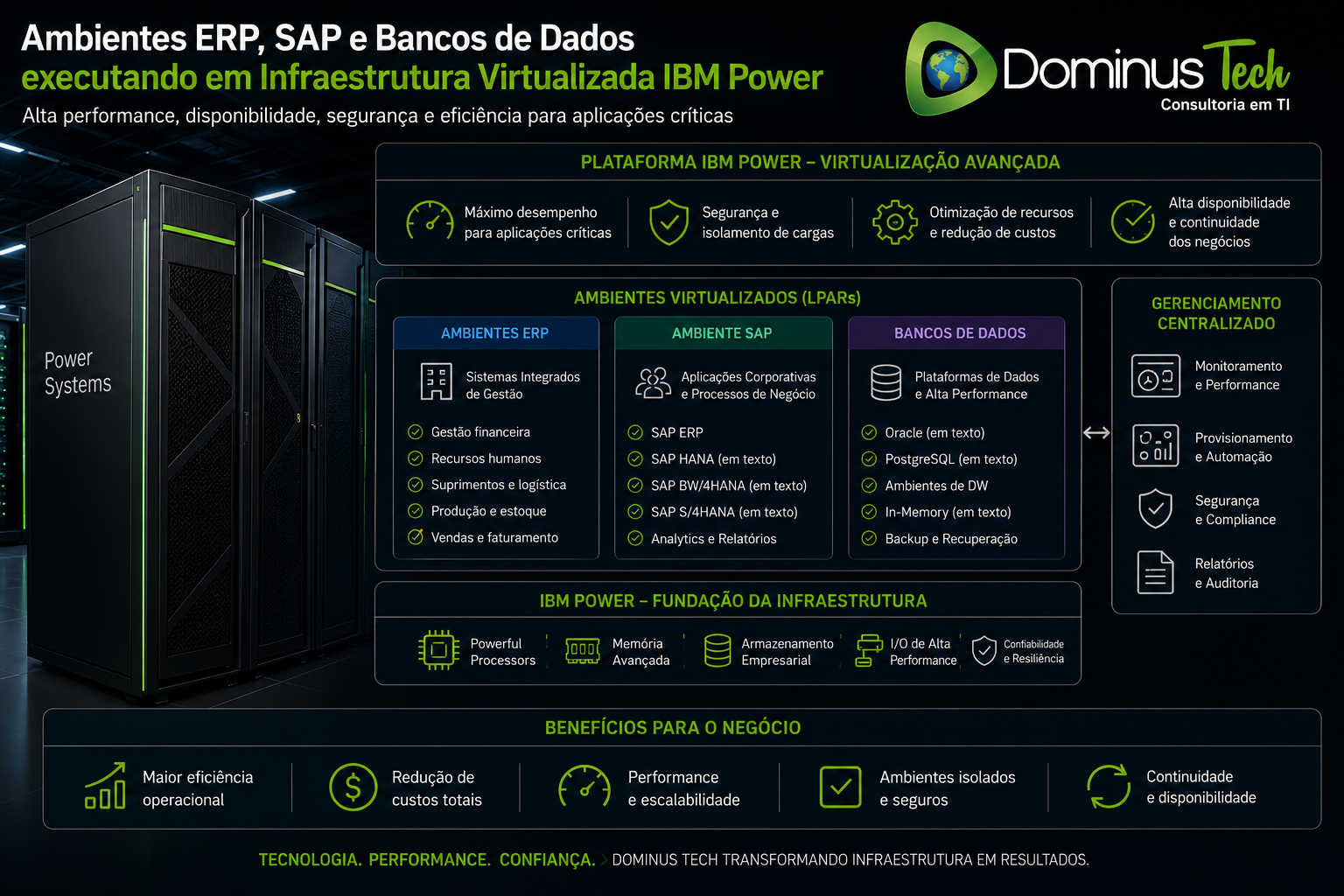Click the check mark beside Backup e Recuperação
This screenshot has width=1344, height=896.
(869, 538)
